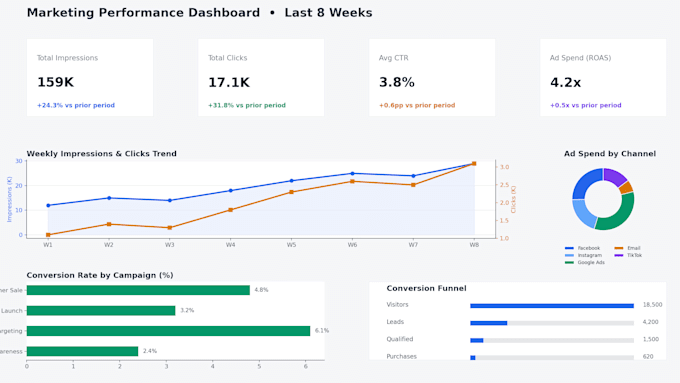Select the 4.8% conversion rate bar

pos(138,290)
